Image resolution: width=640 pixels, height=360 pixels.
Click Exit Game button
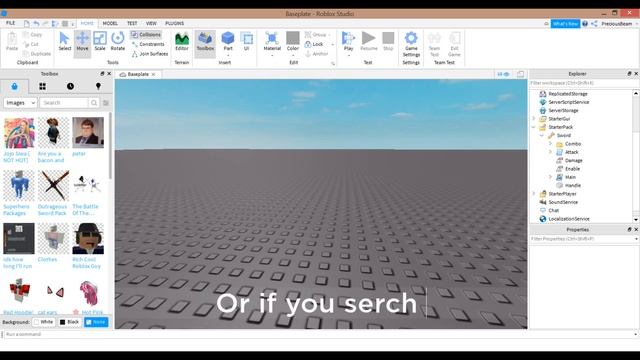454,44
